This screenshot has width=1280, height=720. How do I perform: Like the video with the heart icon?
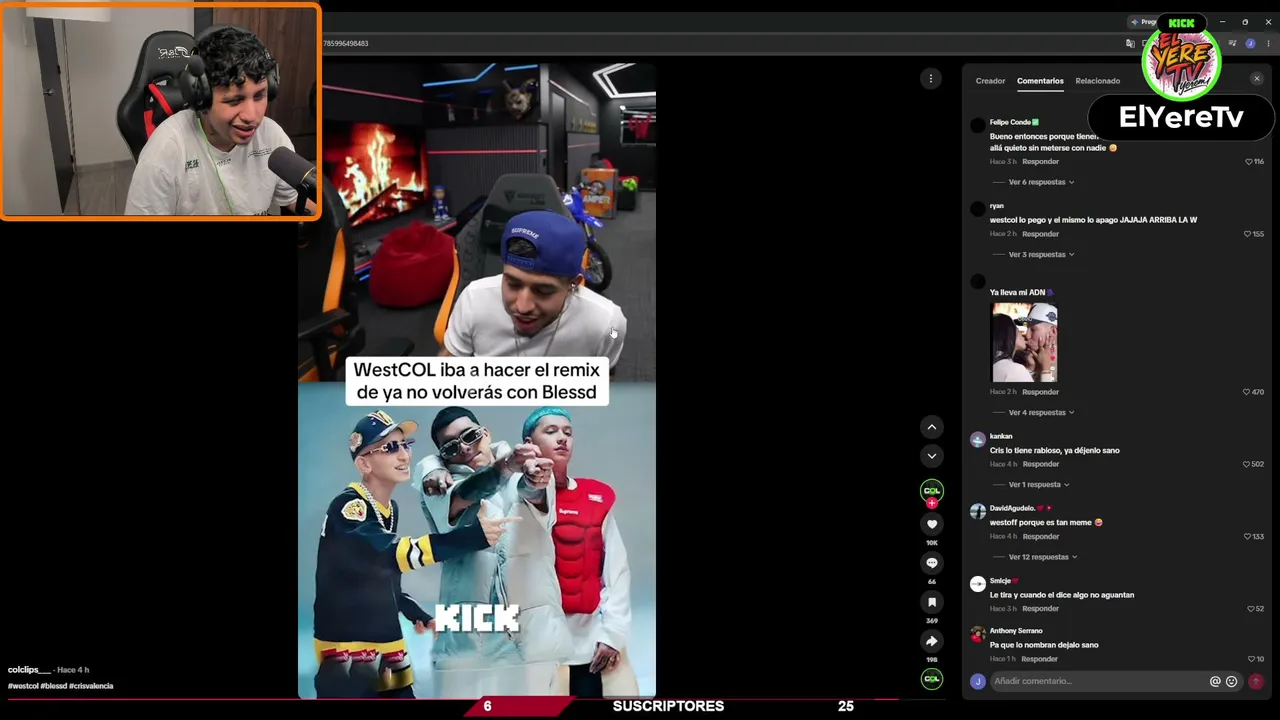tap(932, 524)
